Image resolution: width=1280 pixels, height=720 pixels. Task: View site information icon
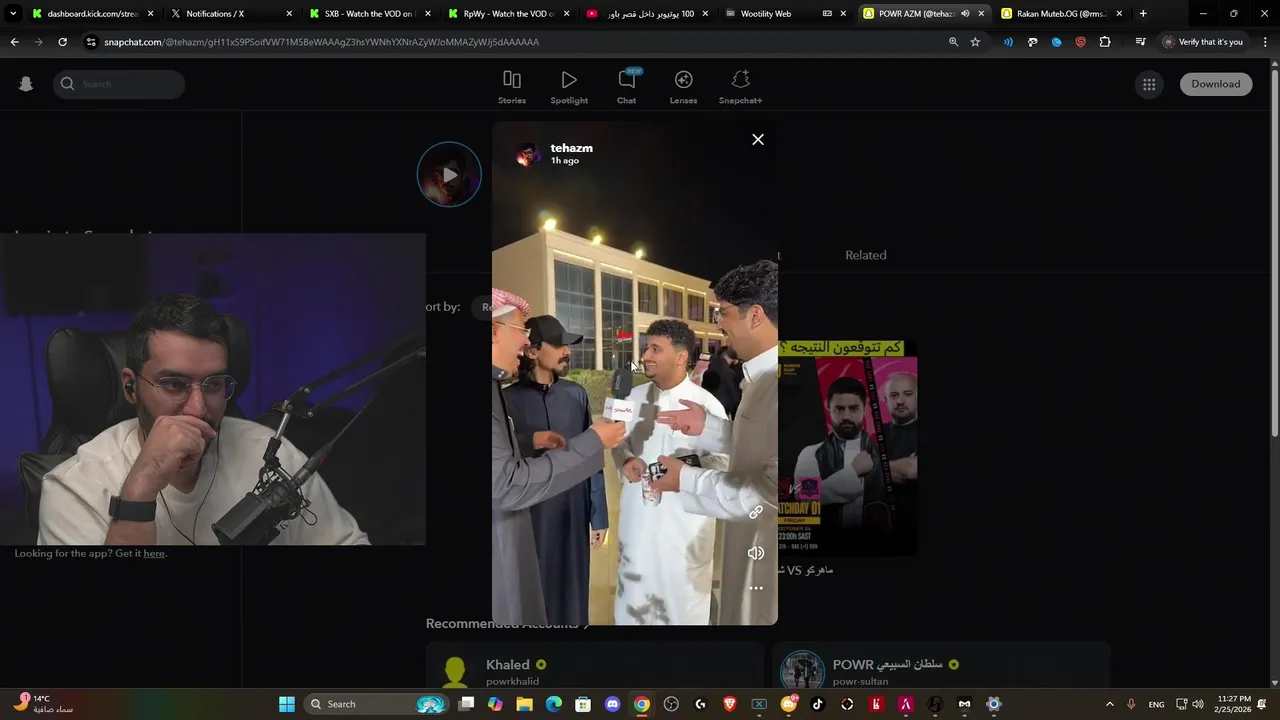click(x=91, y=42)
